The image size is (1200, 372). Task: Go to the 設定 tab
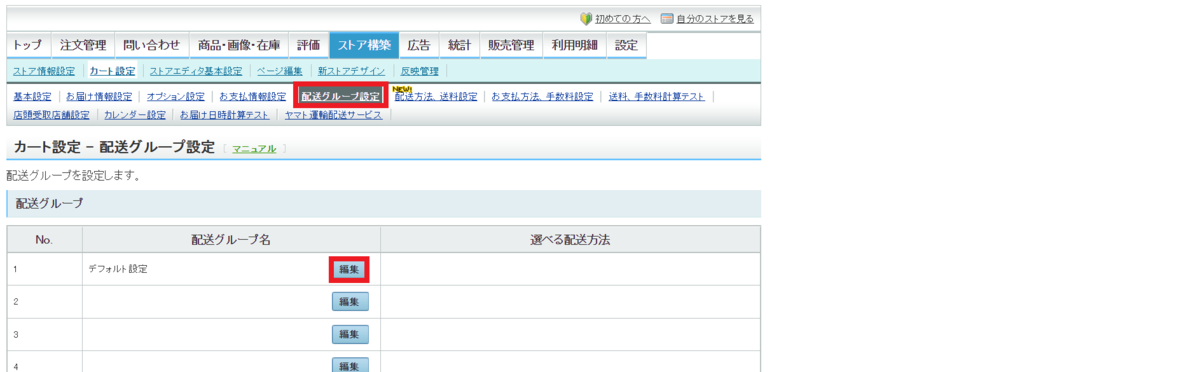click(x=626, y=45)
